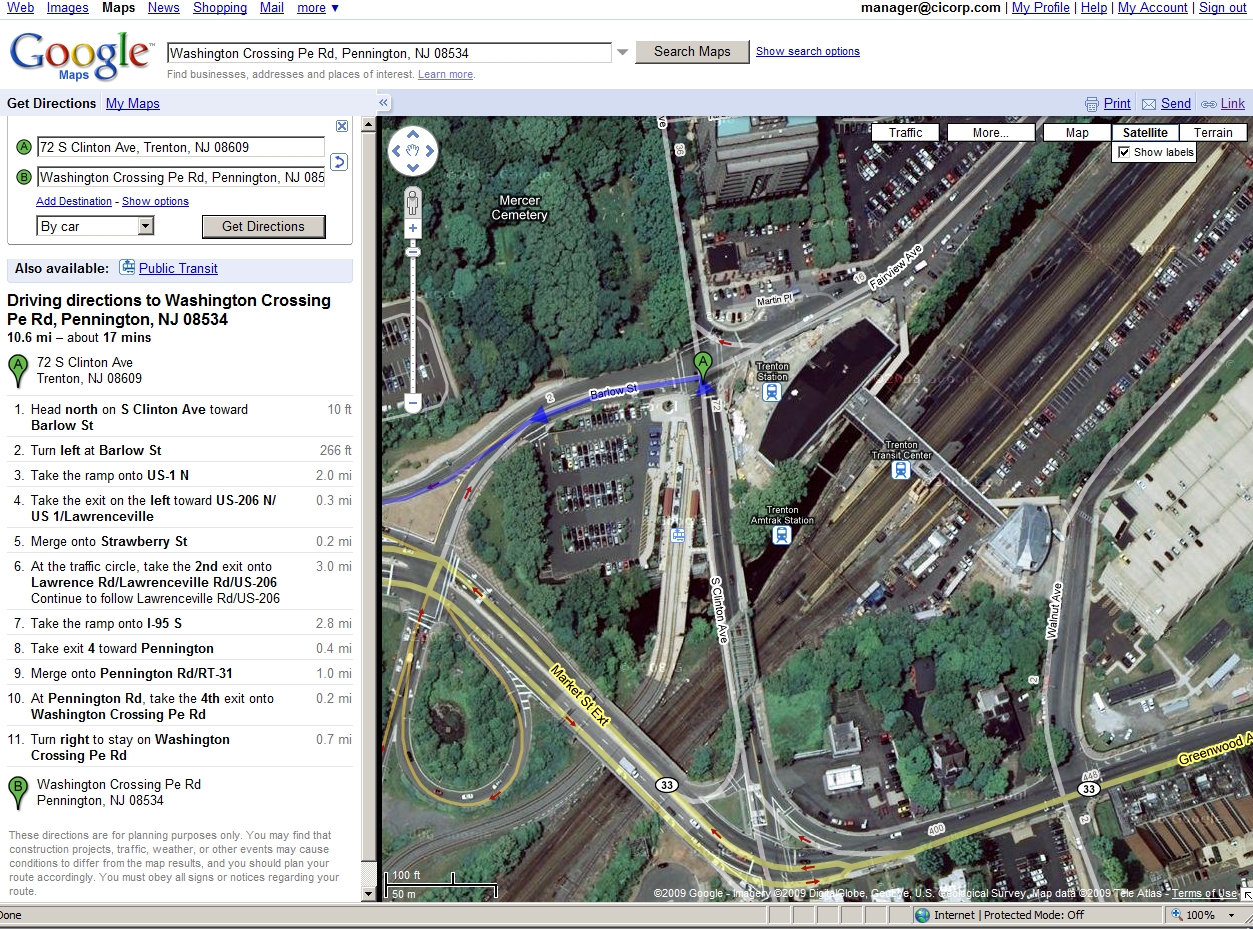Viewport: 1253px width, 929px height.
Task: Click the chain link icon beside Link
Action: point(1209,104)
